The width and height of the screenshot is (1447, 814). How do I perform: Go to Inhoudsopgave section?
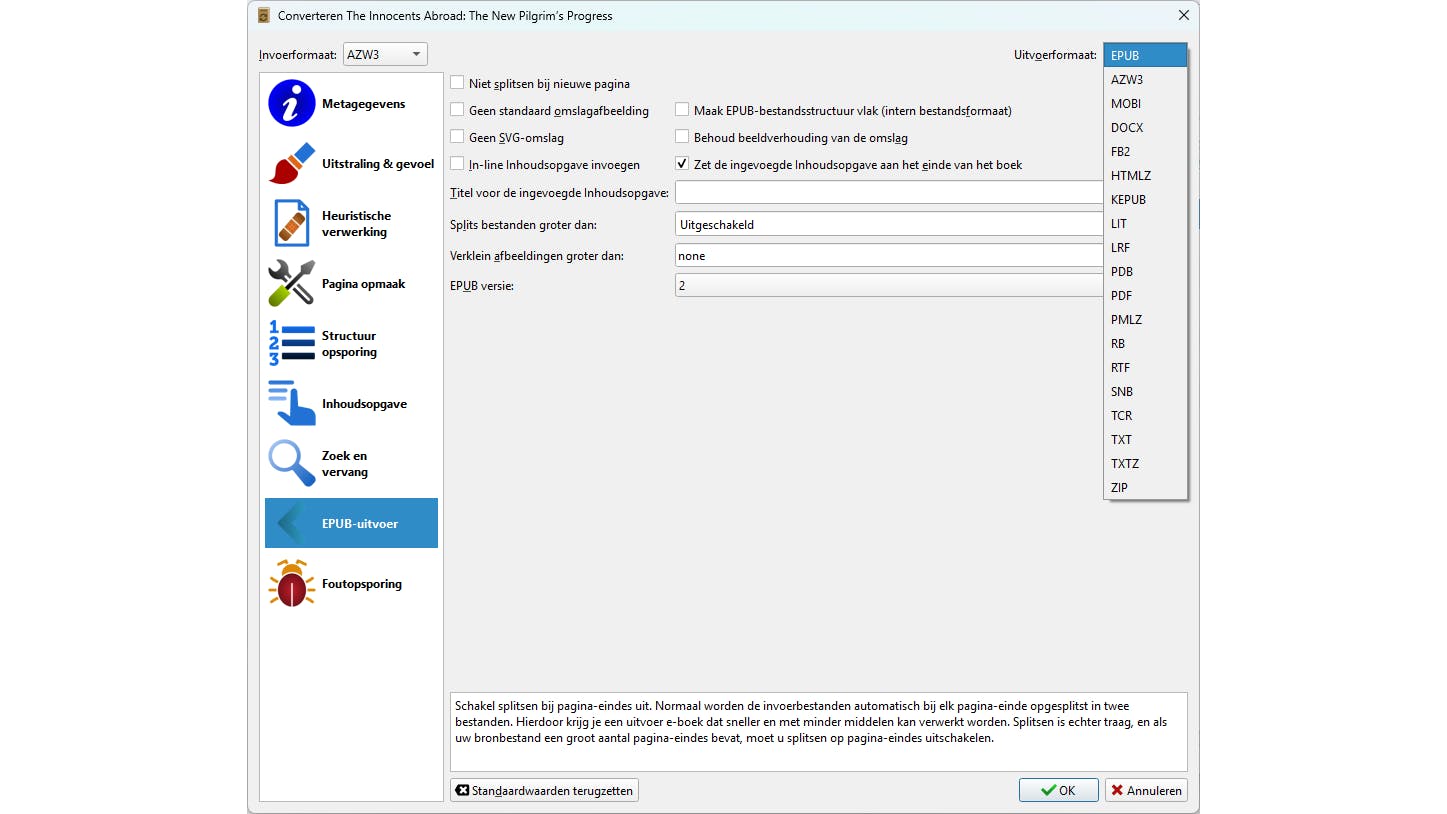(x=351, y=404)
